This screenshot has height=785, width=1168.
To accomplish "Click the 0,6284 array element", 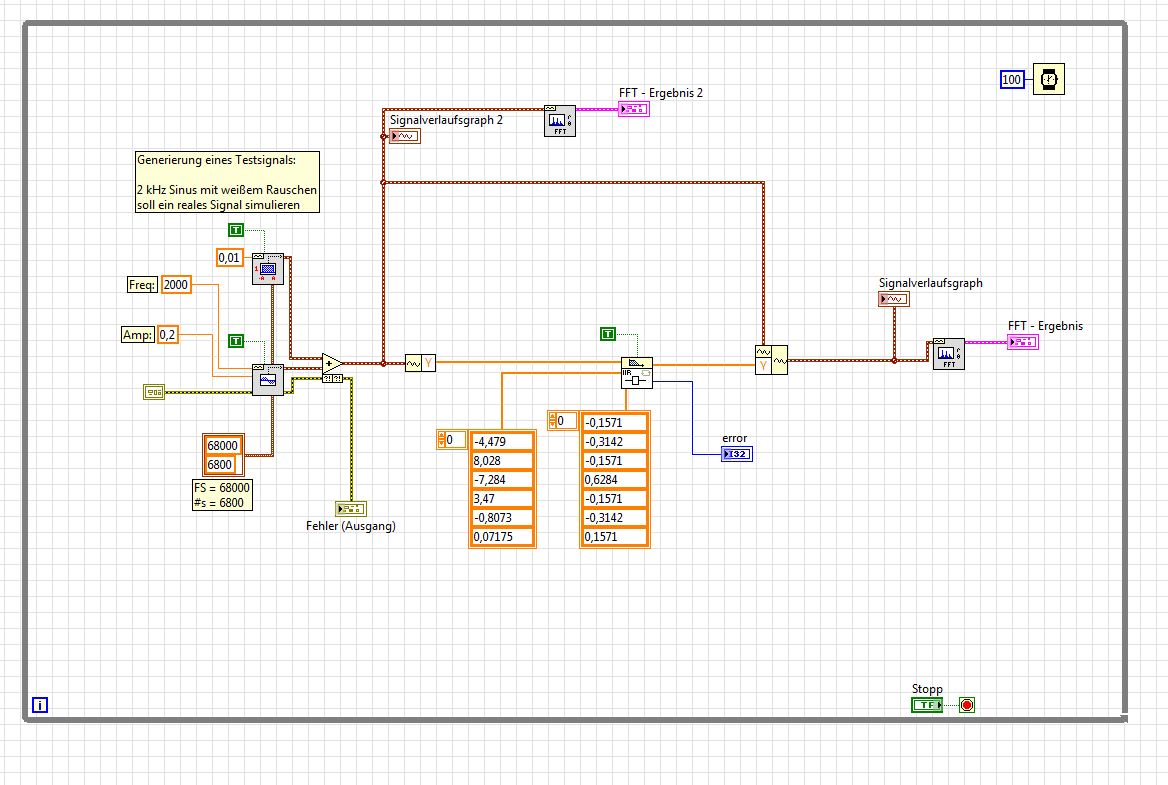I will [615, 480].
